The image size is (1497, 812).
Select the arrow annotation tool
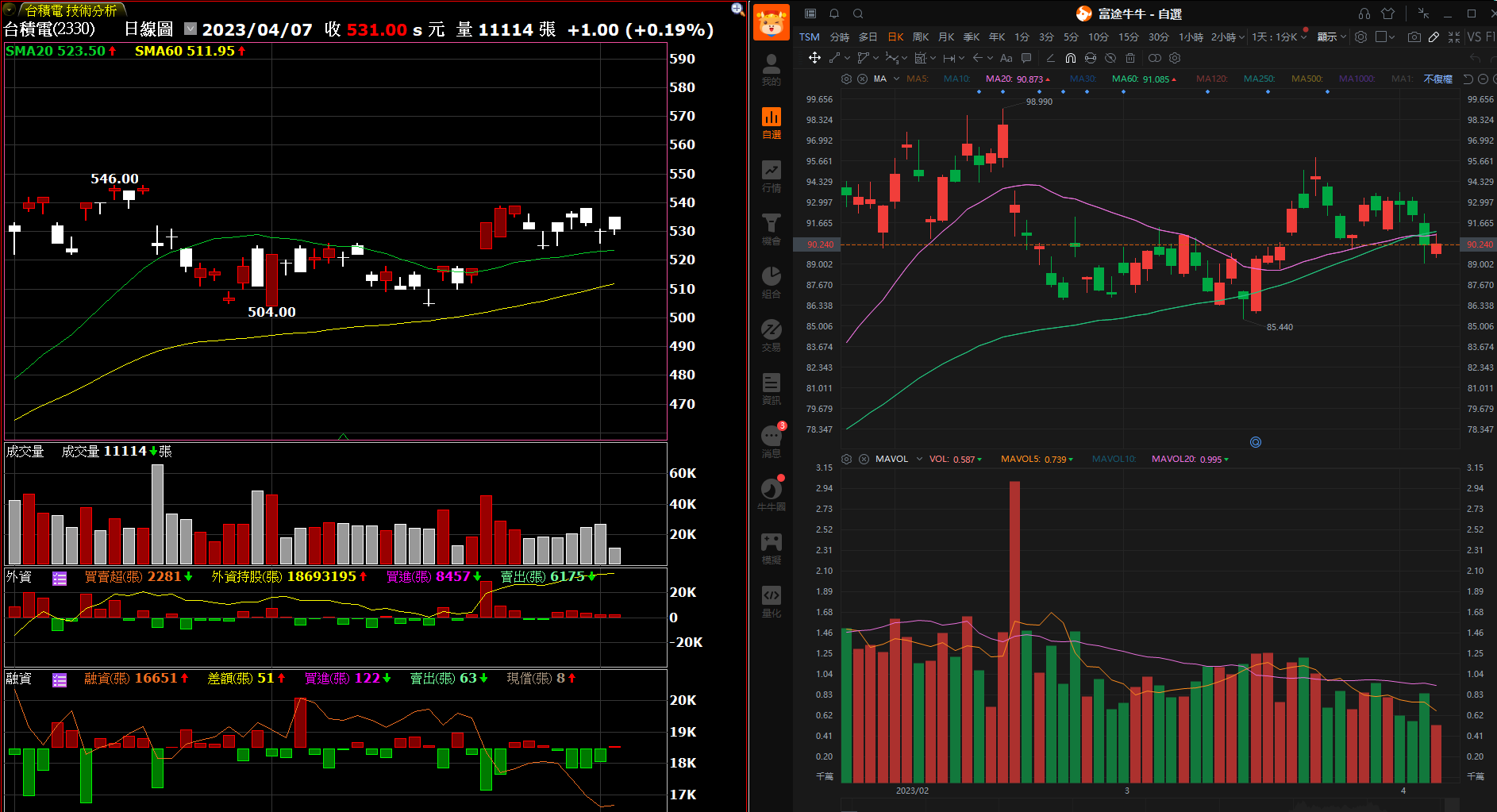pyautogui.click(x=978, y=58)
